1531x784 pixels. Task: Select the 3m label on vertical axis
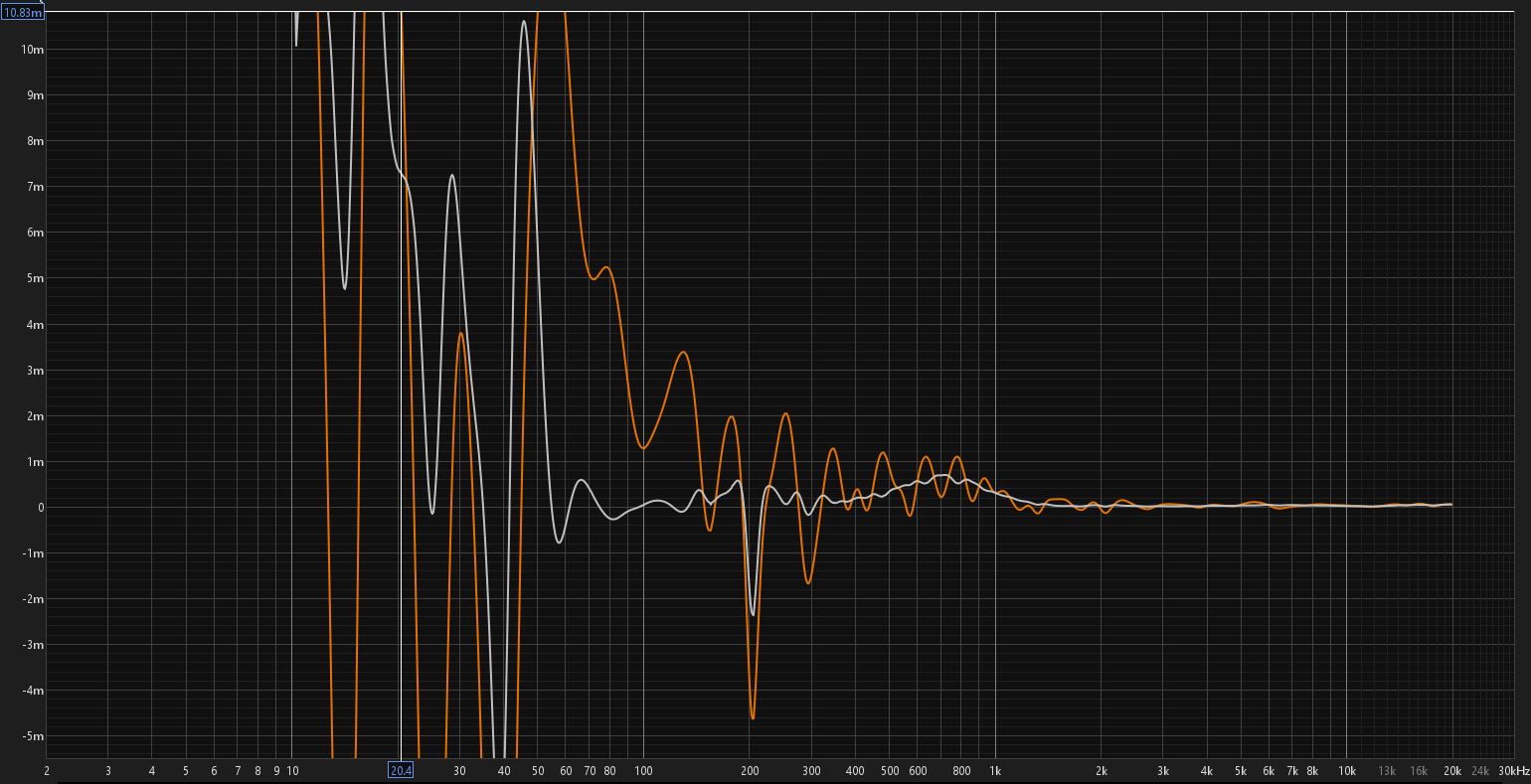[x=35, y=371]
